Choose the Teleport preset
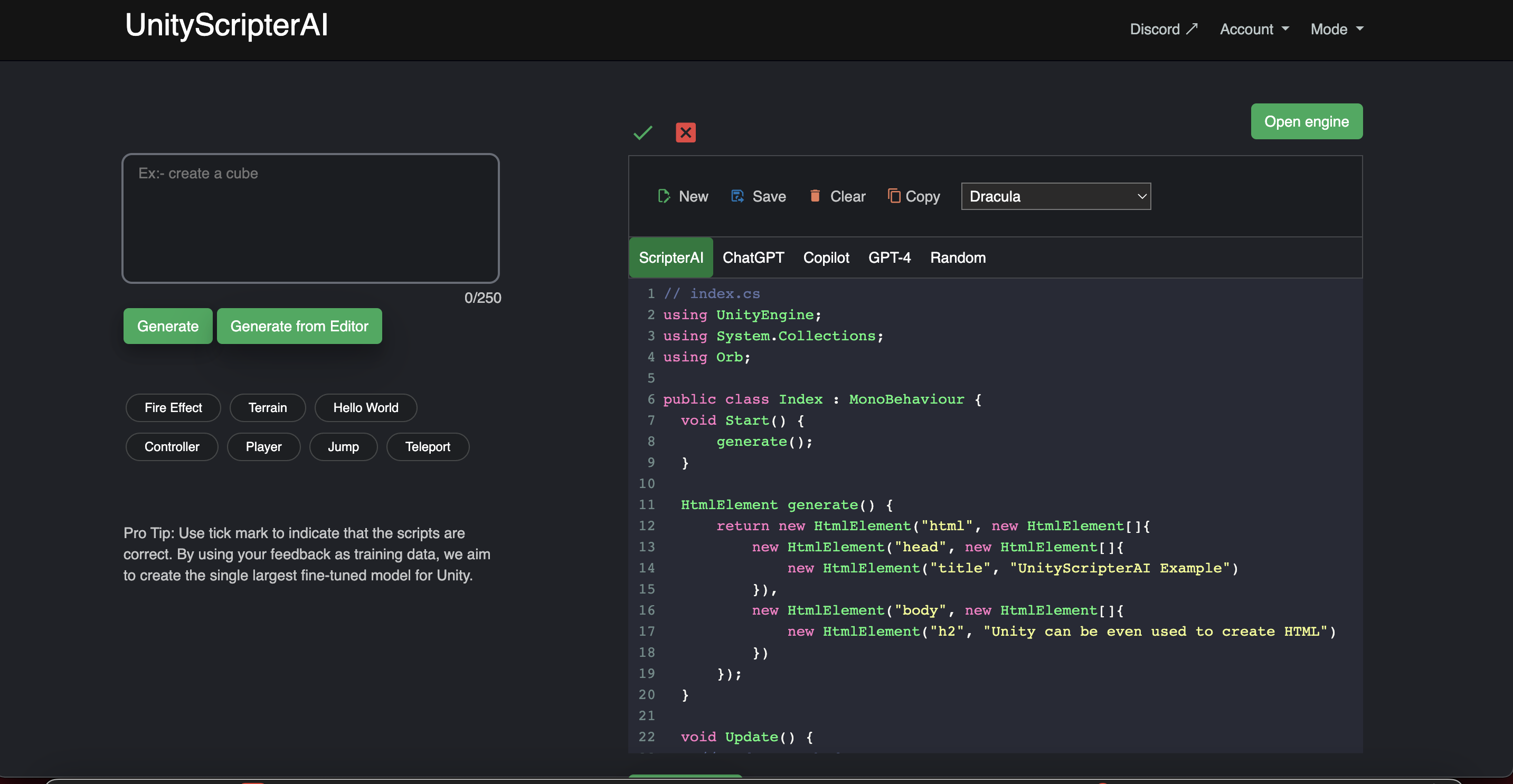 tap(428, 446)
